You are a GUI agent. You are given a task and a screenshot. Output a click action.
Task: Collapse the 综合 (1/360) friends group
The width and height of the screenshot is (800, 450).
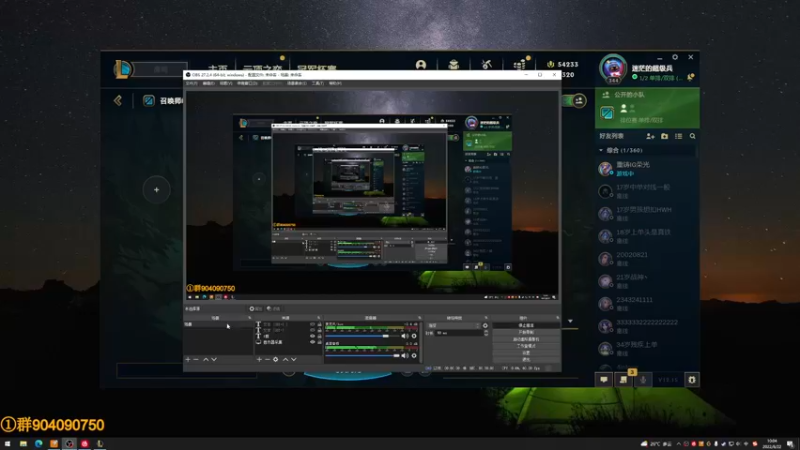point(601,151)
